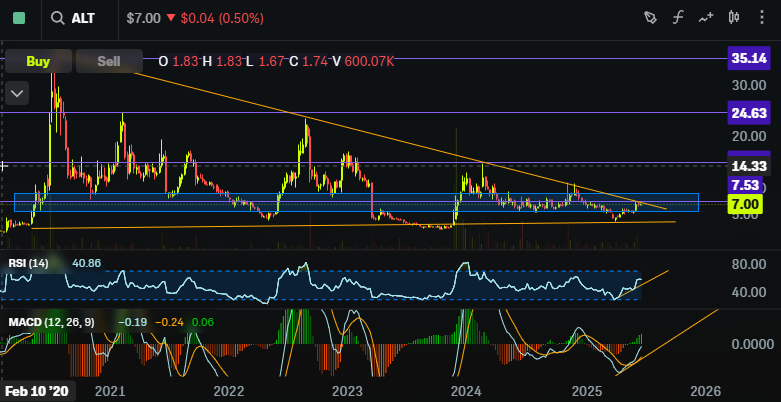Click the volume value 600.07K
The height and width of the screenshot is (402, 781).
(x=370, y=61)
